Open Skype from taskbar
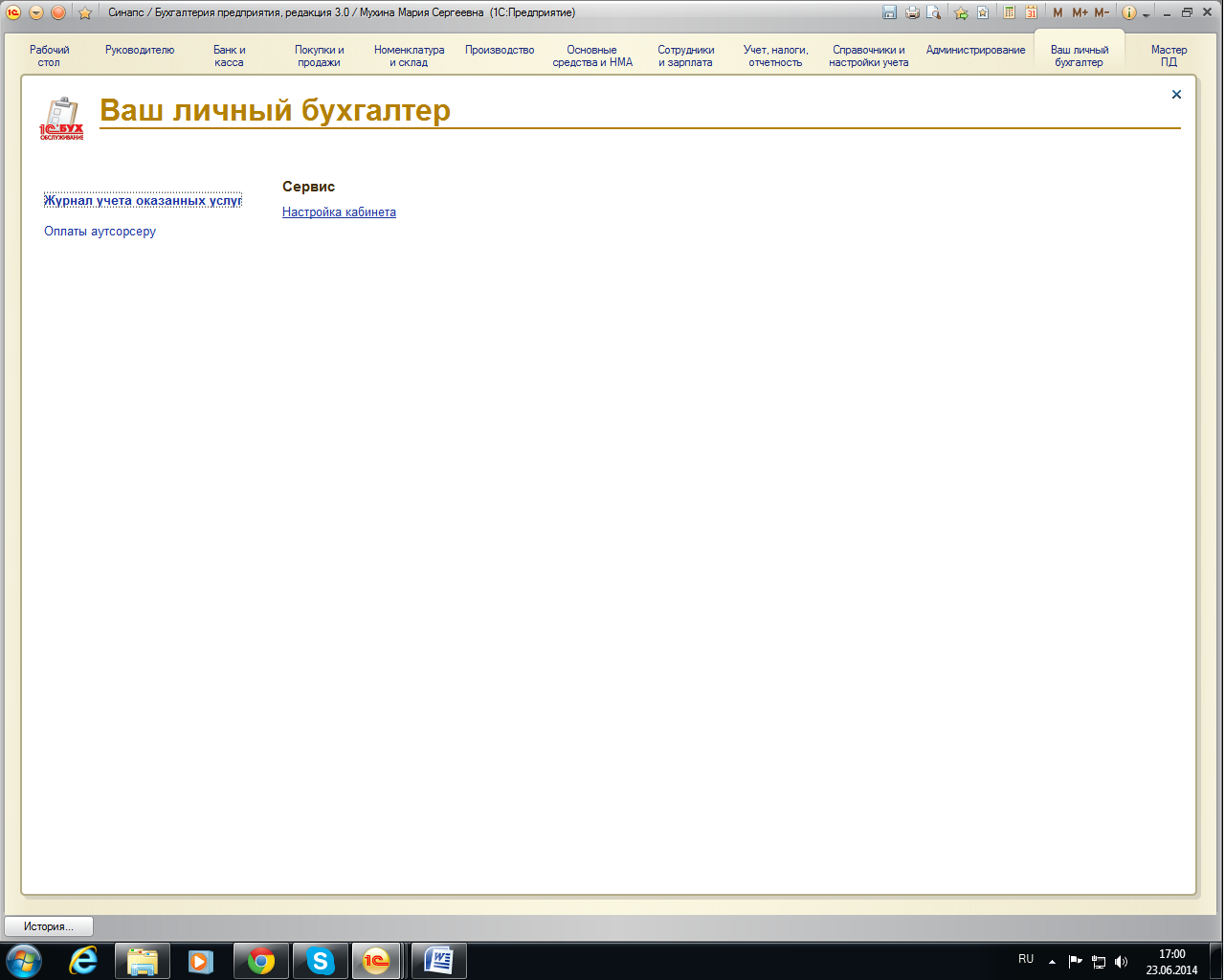The width and height of the screenshot is (1225, 980). tap(320, 960)
